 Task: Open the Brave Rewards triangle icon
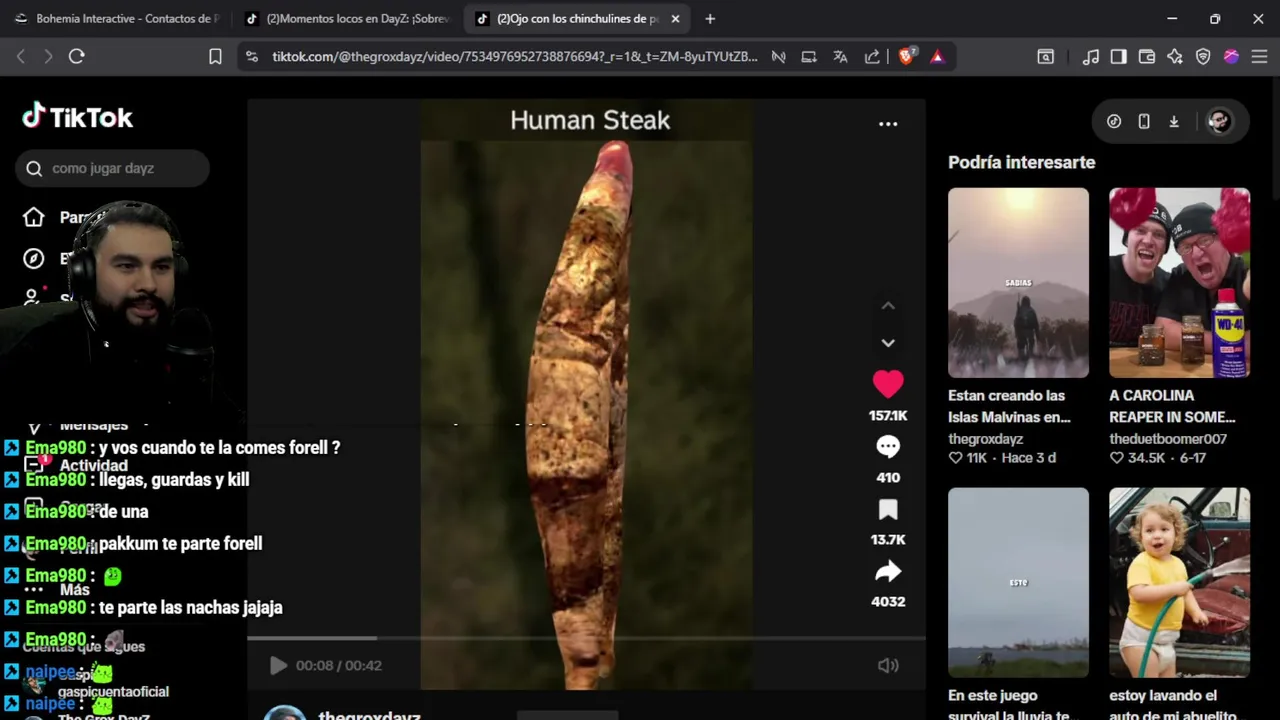point(937,57)
